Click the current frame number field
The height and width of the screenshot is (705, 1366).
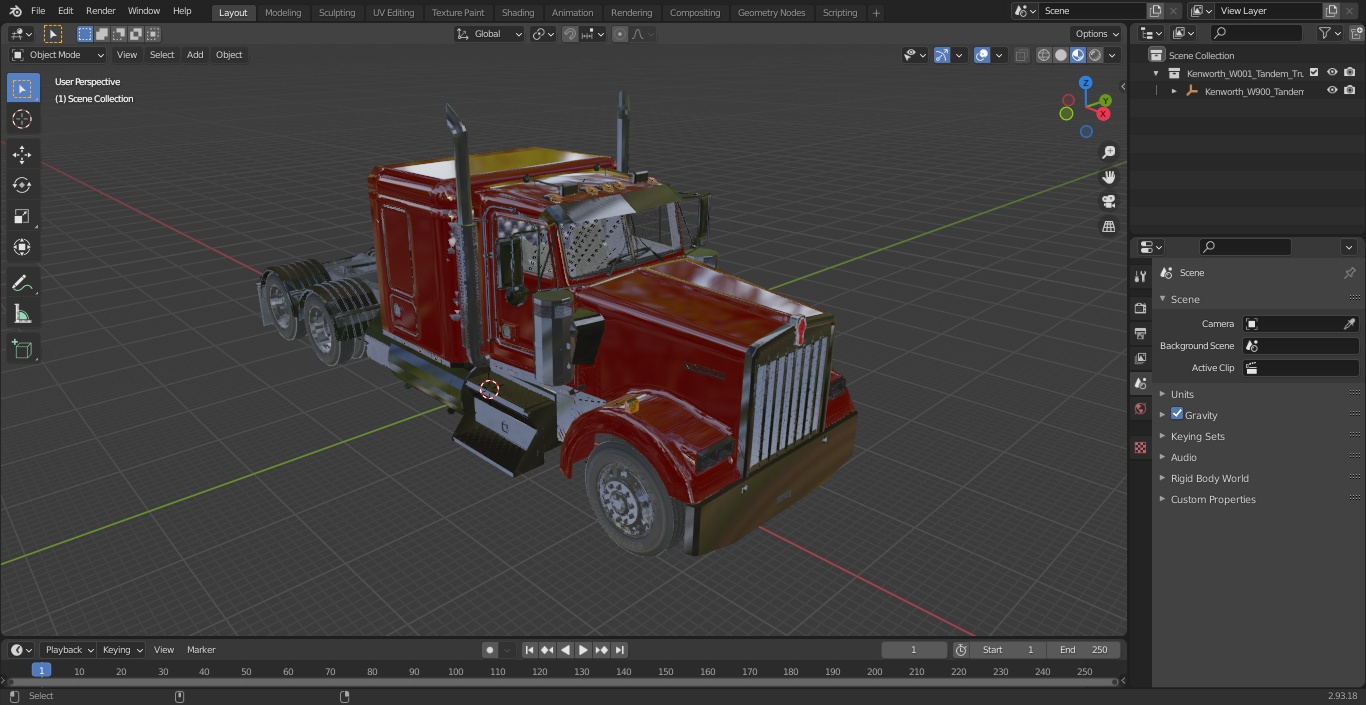[913, 650]
